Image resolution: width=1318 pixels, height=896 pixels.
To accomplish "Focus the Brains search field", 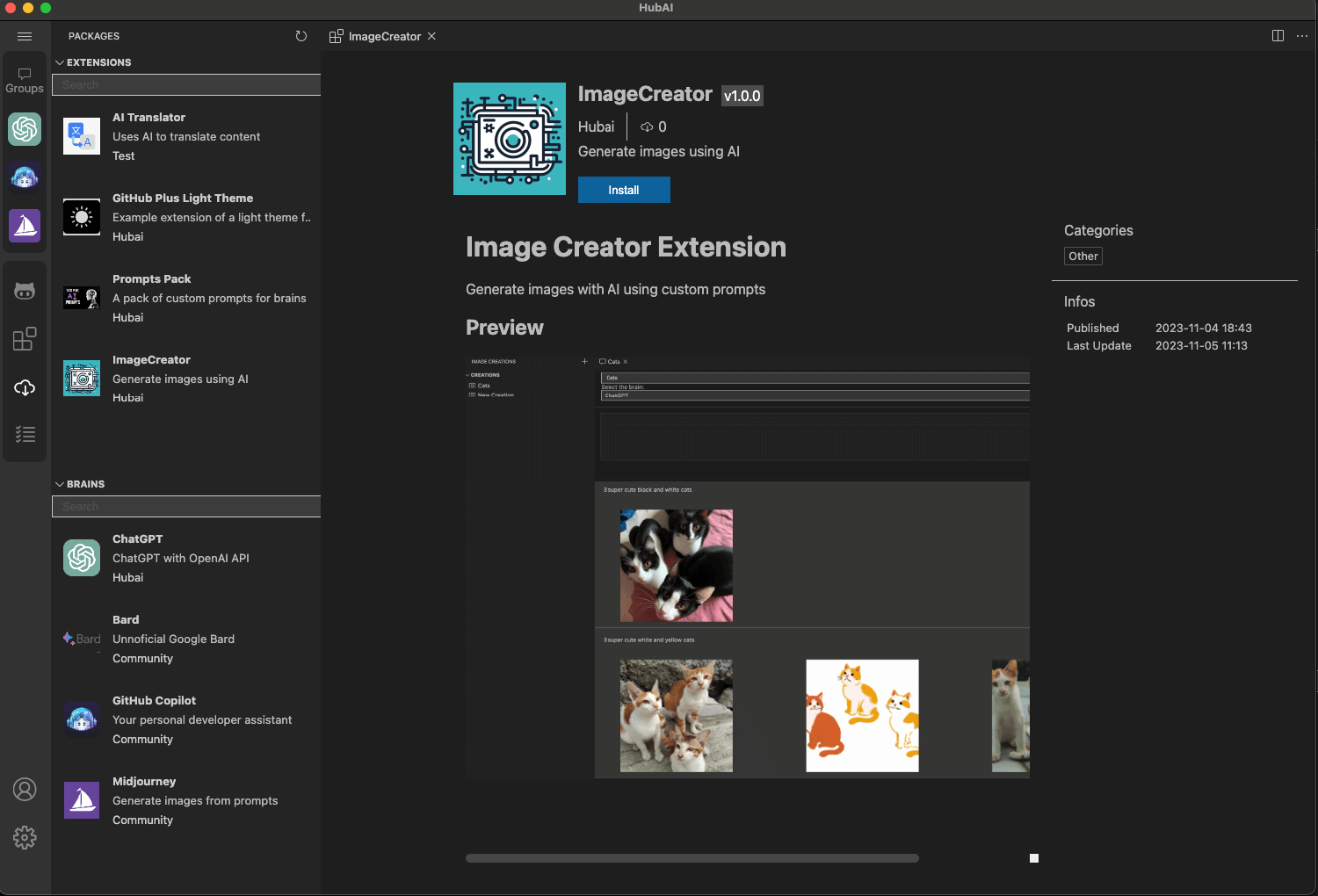I will coord(186,507).
